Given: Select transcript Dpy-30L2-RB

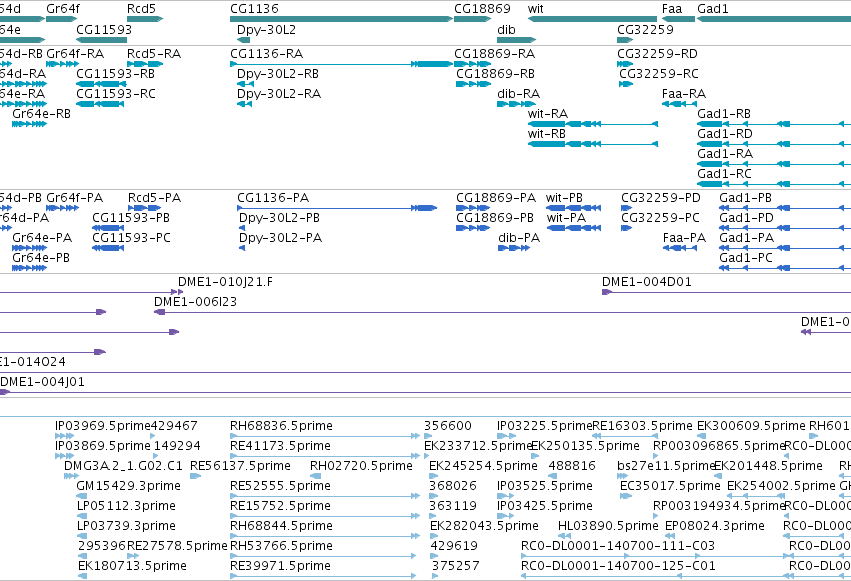Looking at the screenshot, I should pos(245,84).
